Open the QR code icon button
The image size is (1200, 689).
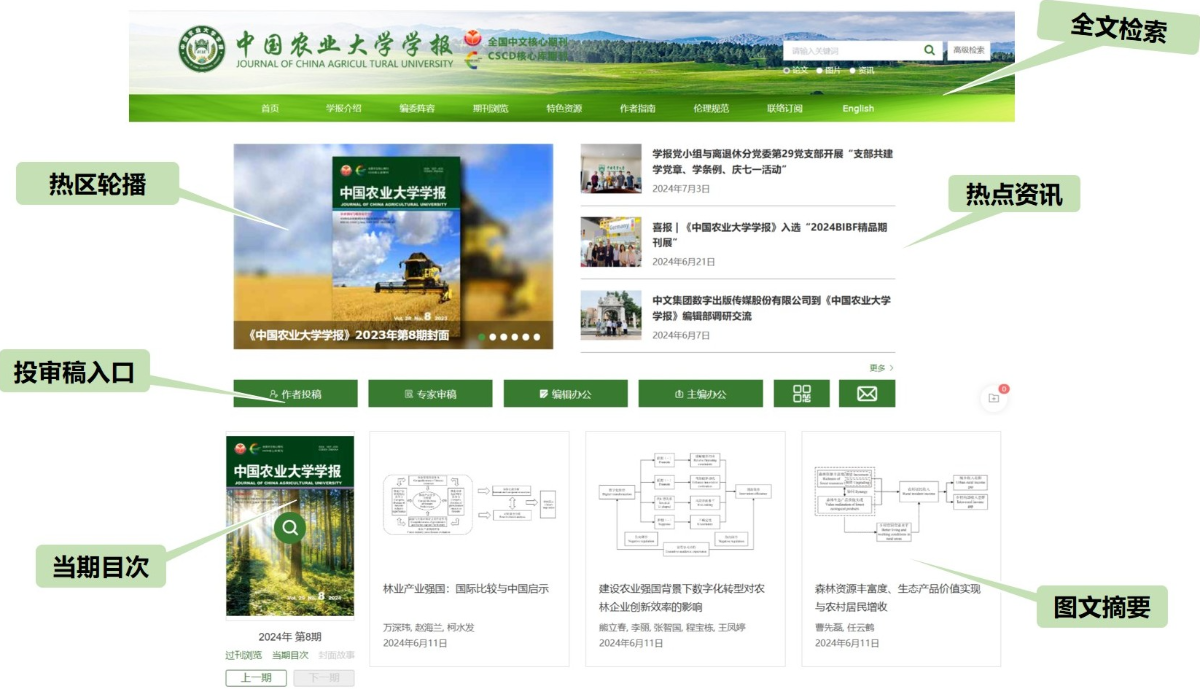(x=802, y=394)
